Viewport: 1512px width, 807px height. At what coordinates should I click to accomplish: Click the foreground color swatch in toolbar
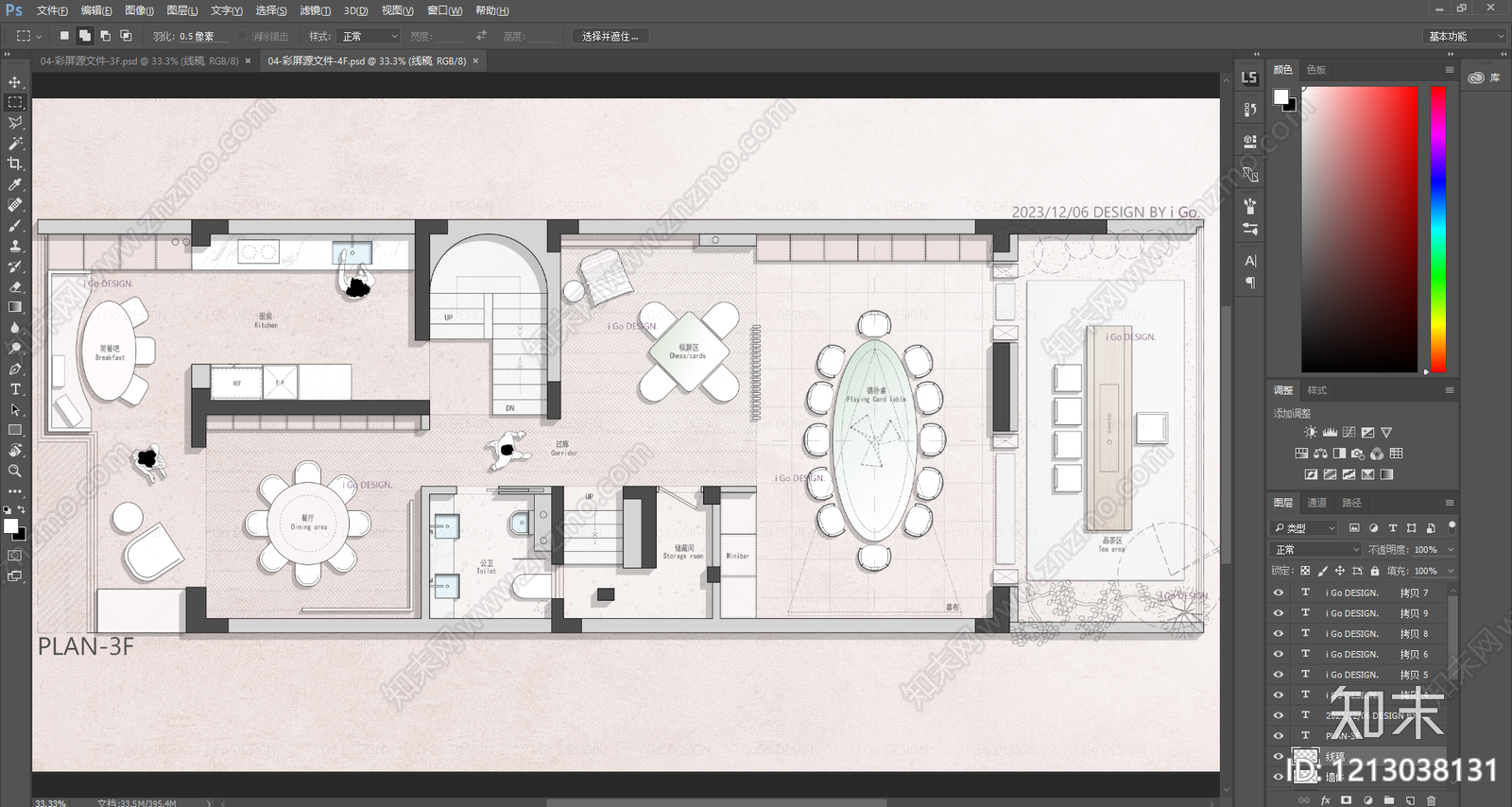[x=10, y=526]
